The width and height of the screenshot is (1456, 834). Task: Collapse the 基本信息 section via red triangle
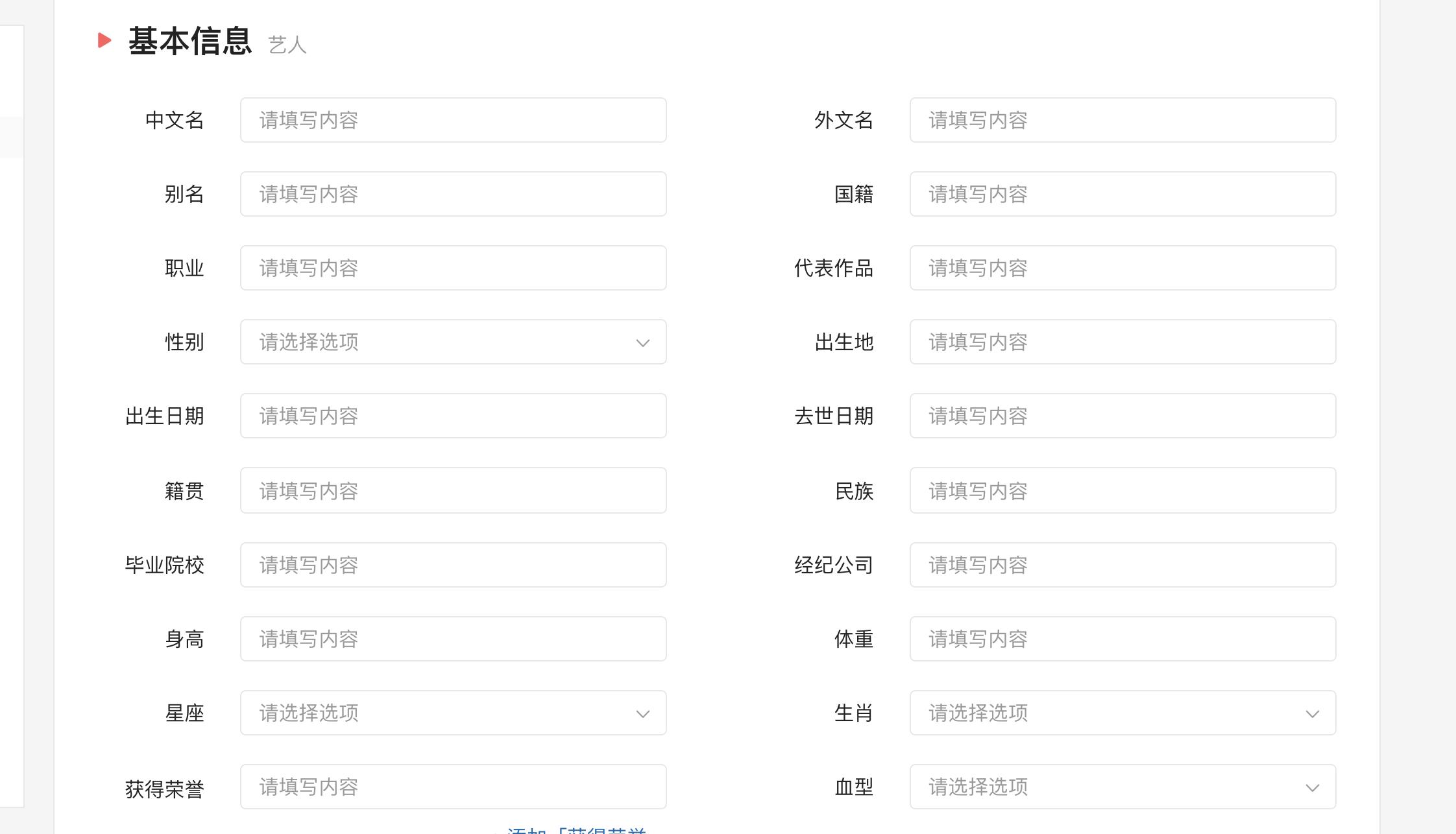[x=104, y=42]
